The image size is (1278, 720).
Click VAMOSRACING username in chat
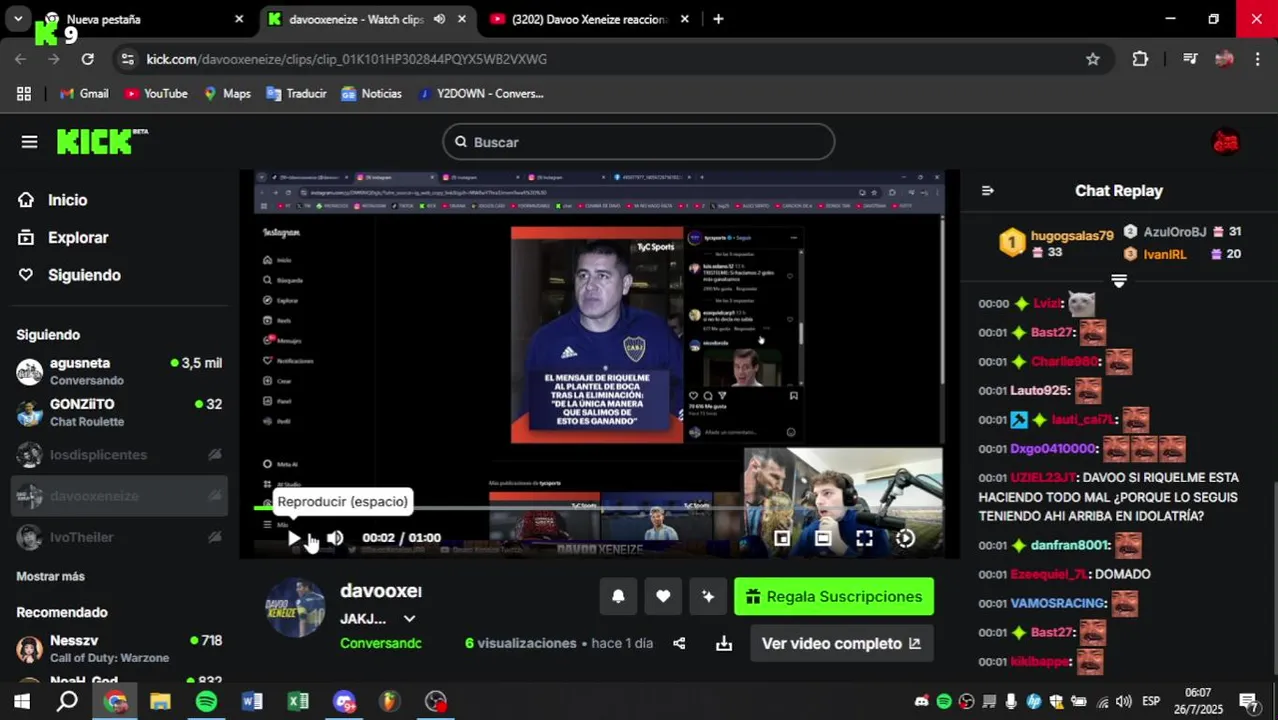coord(1058,603)
